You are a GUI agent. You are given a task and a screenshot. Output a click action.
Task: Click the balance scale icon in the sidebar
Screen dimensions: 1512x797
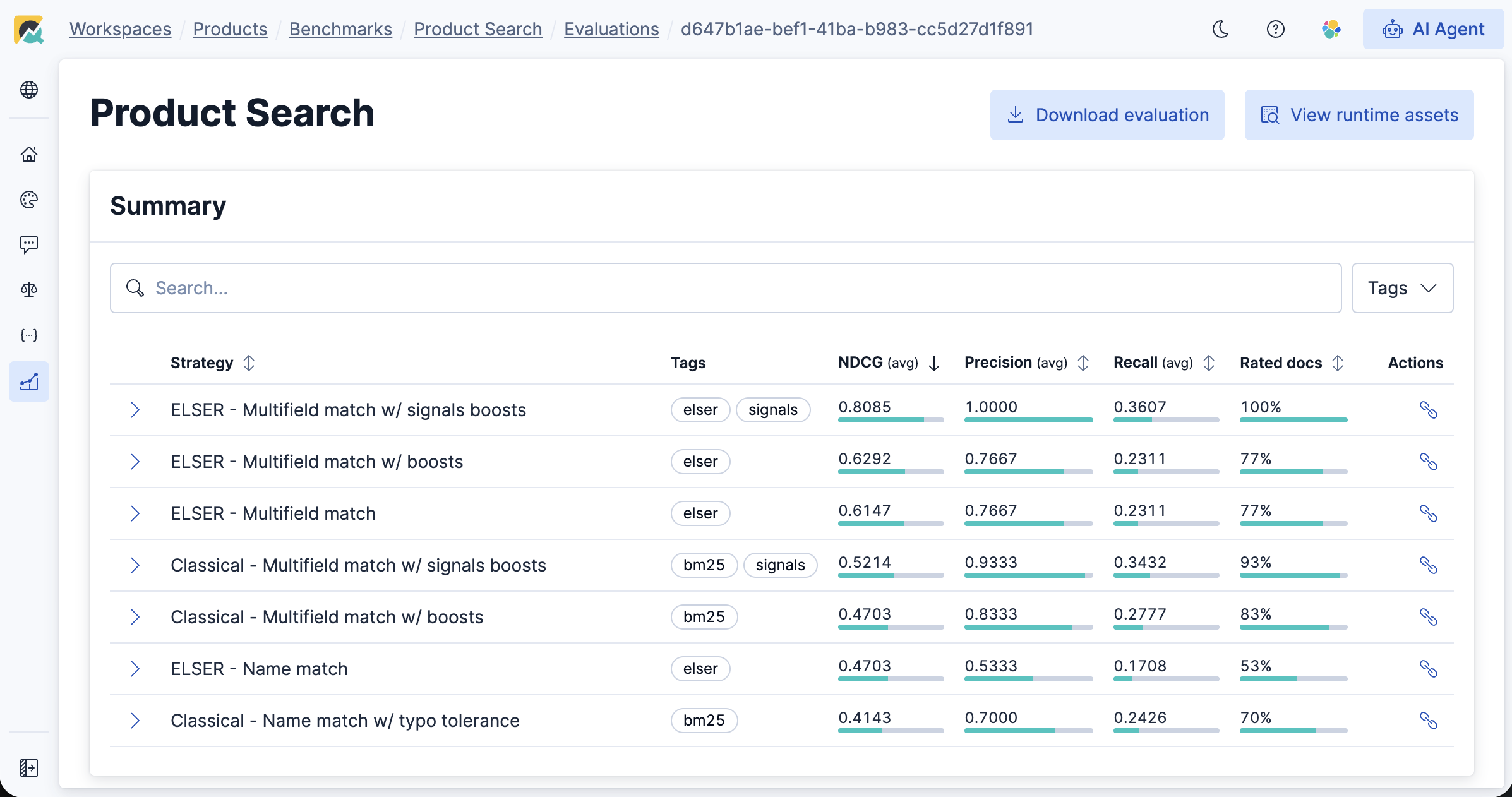(x=29, y=290)
